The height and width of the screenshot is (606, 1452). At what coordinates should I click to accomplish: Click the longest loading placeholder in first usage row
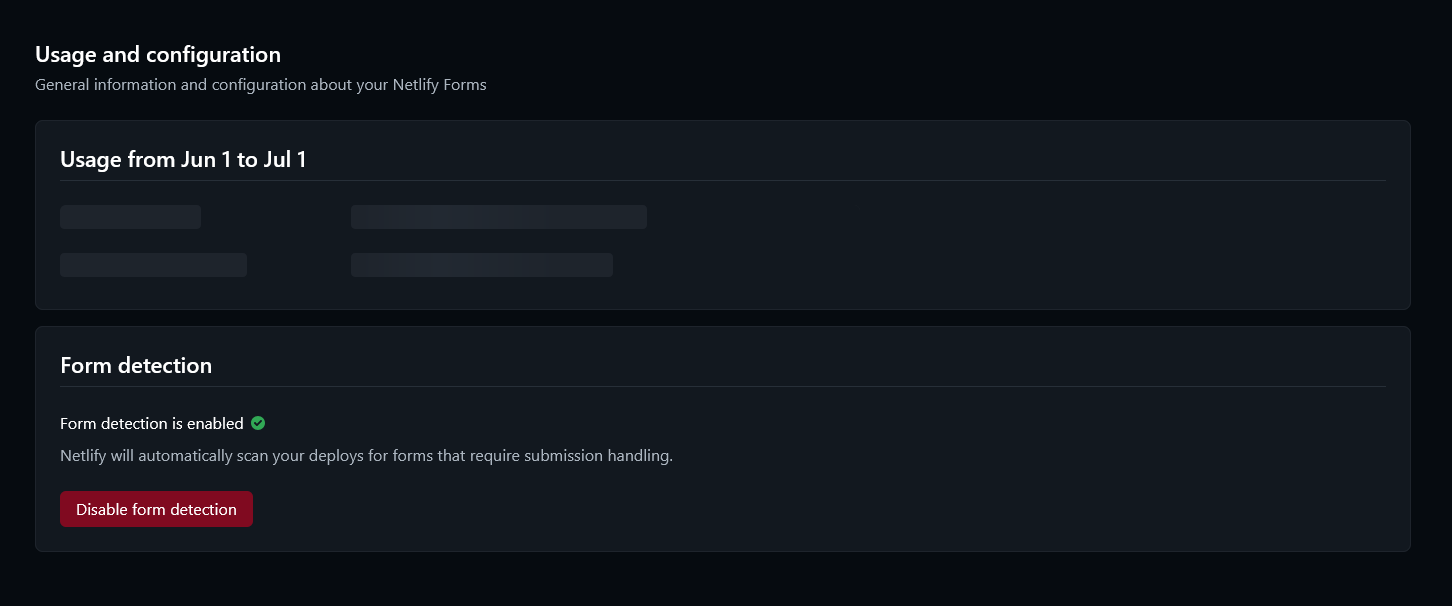[x=499, y=217]
